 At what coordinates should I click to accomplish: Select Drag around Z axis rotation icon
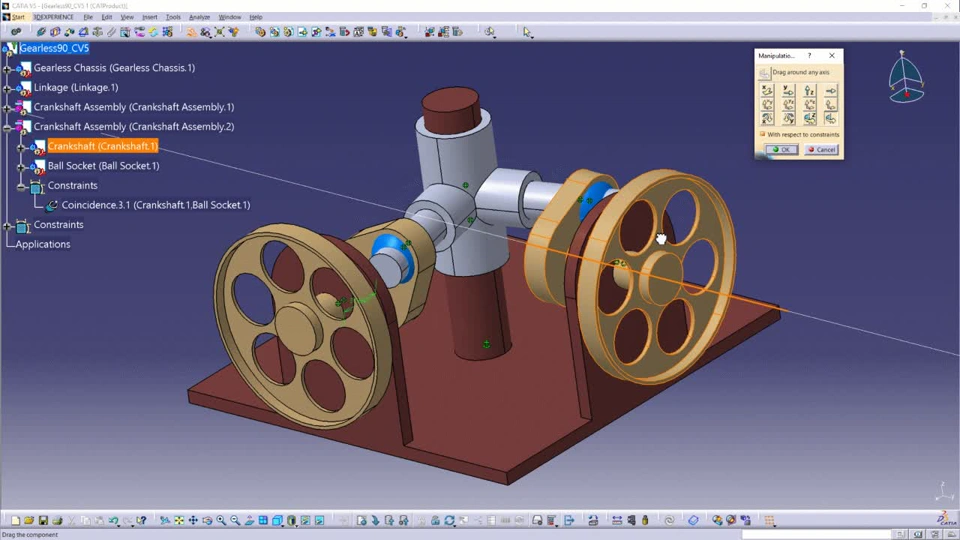point(809,119)
